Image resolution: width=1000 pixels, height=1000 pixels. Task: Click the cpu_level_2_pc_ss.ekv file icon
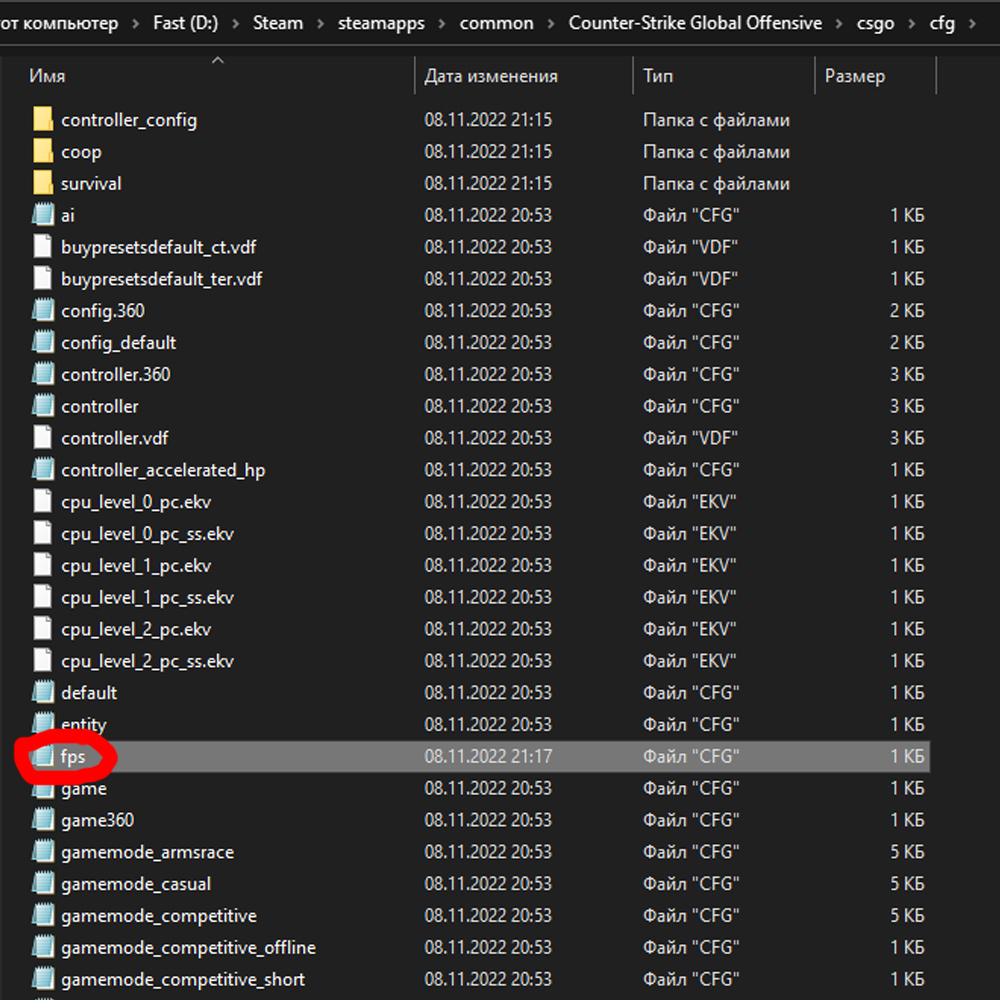click(43, 661)
